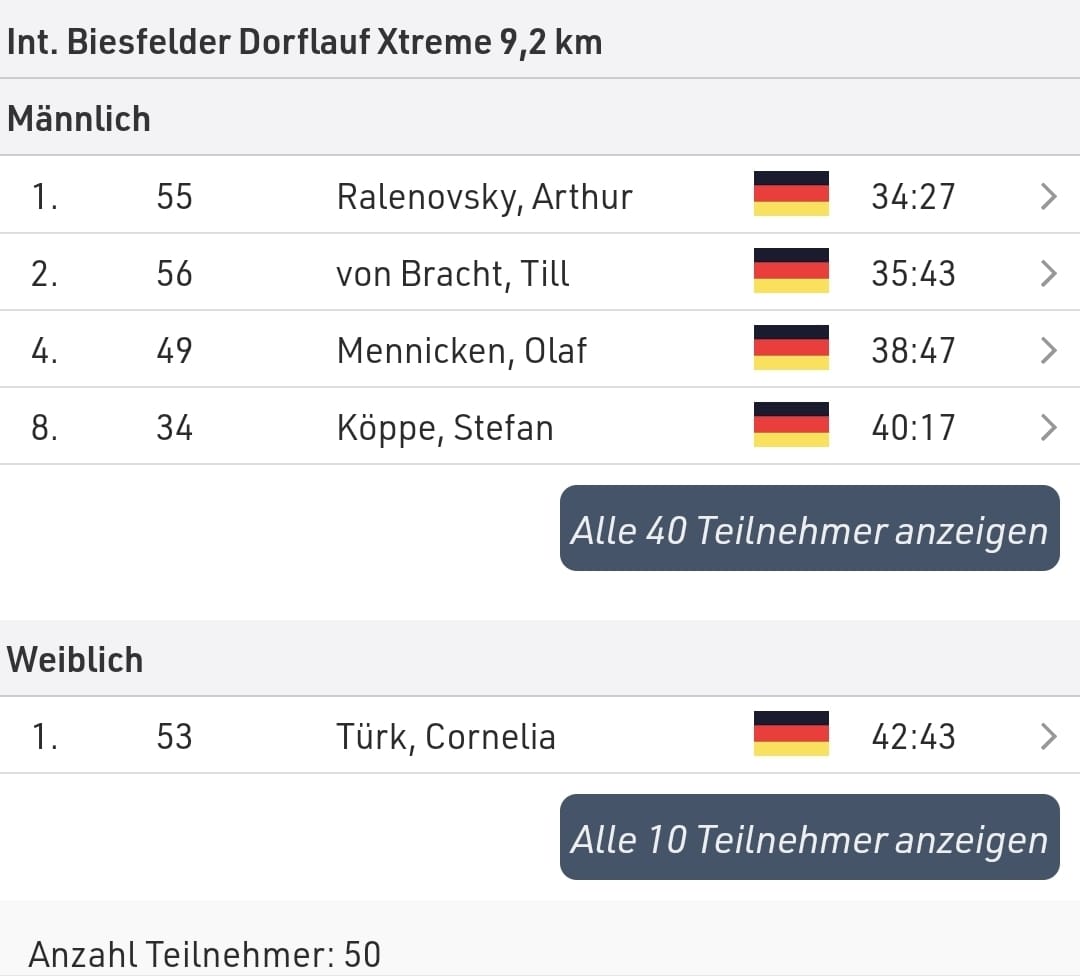
Task: Click German flag beside Mennicken, Olaf
Action: tap(791, 348)
